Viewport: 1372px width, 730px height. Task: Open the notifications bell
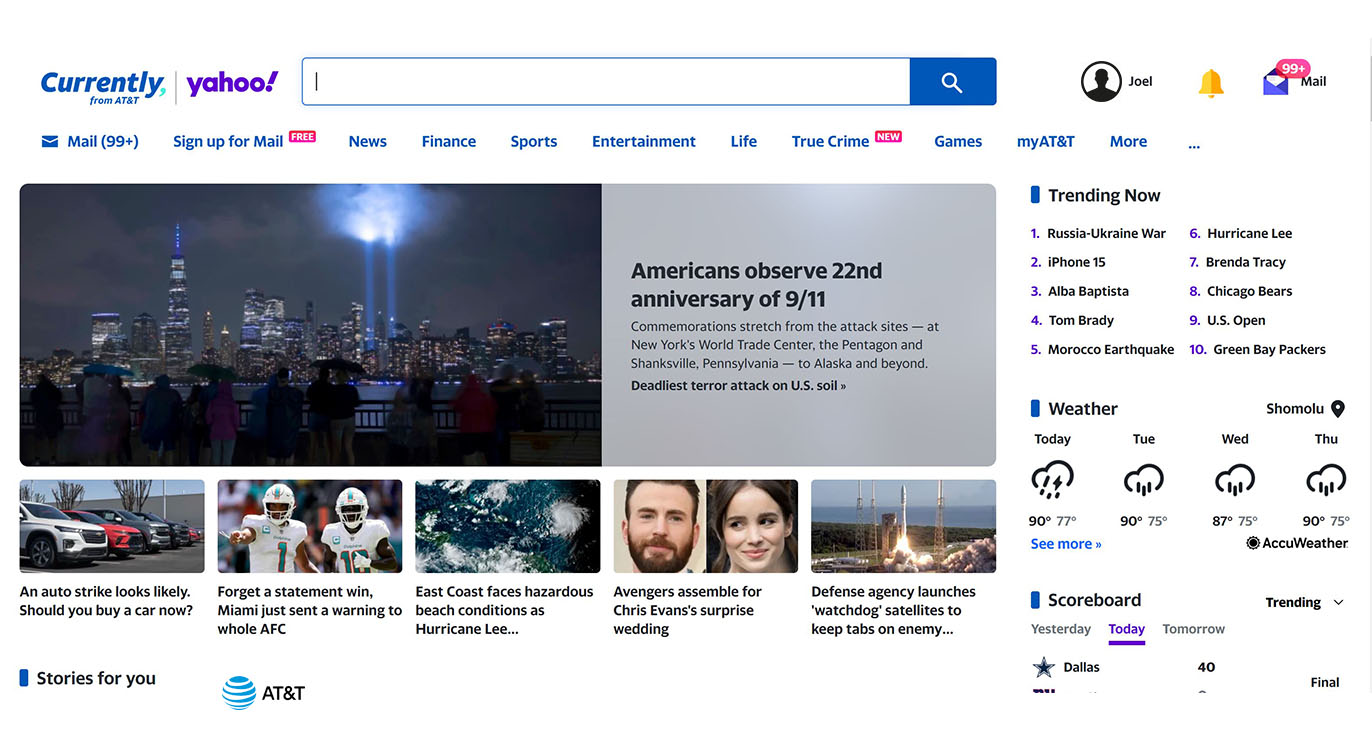[x=1210, y=83]
